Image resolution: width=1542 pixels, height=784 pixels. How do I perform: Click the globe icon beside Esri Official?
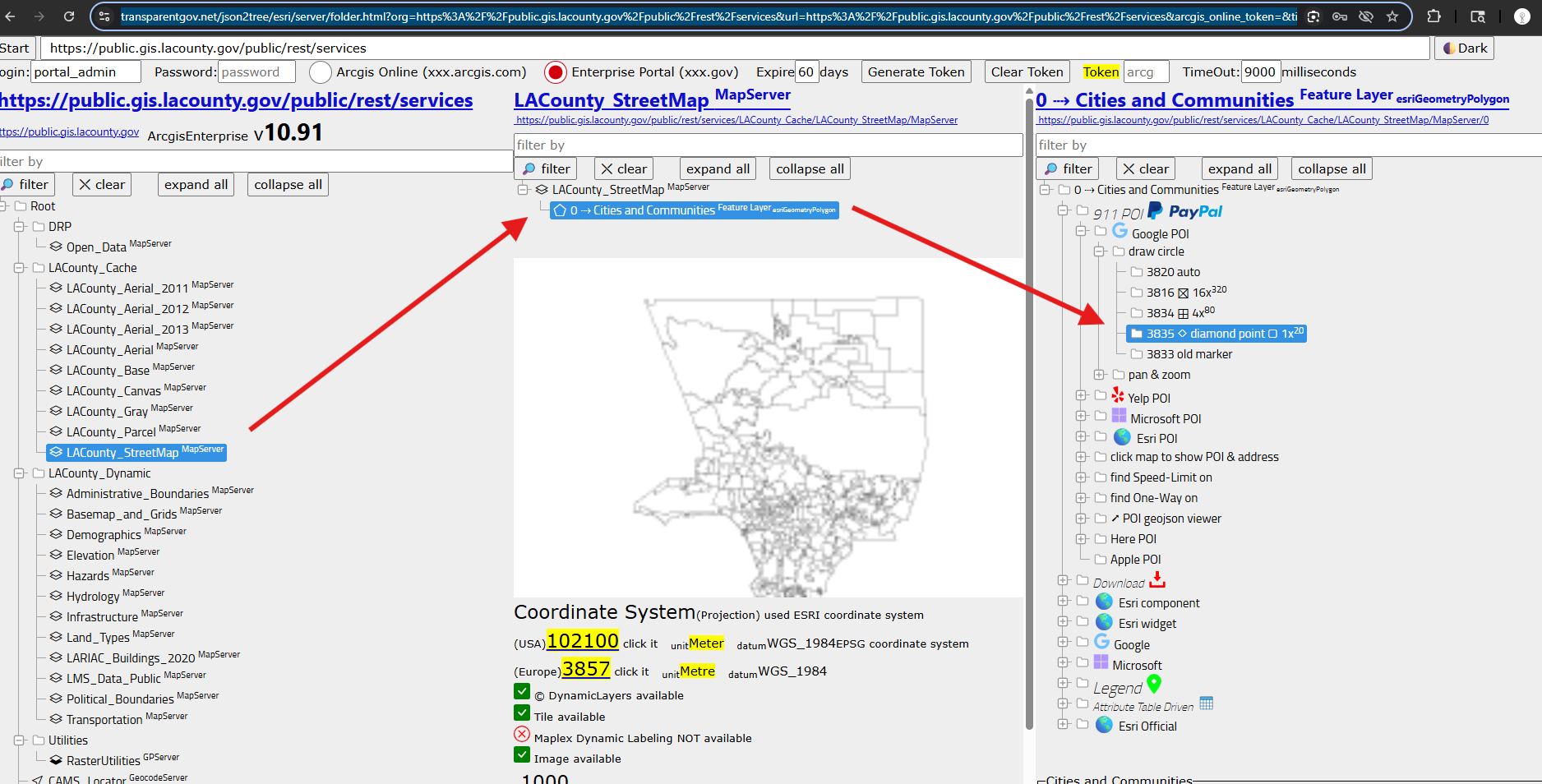[1104, 725]
